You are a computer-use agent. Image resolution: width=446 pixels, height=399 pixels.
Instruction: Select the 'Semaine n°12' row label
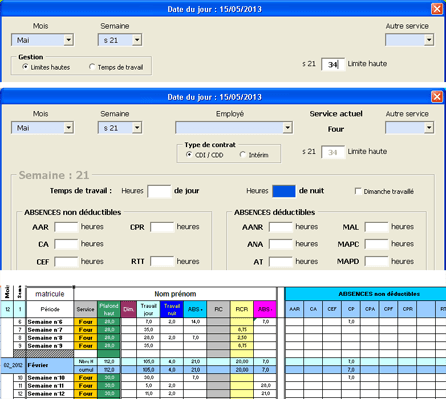(50, 394)
